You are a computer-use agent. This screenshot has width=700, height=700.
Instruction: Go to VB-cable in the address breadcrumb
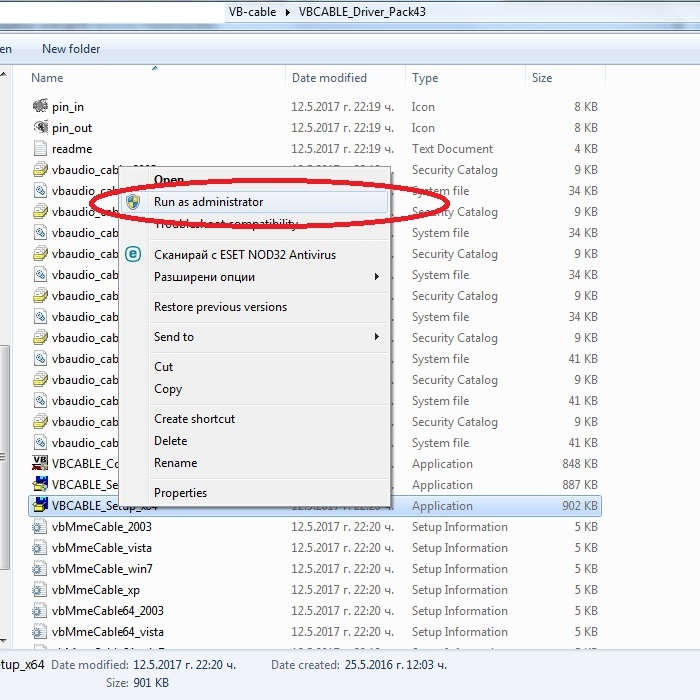coord(252,12)
